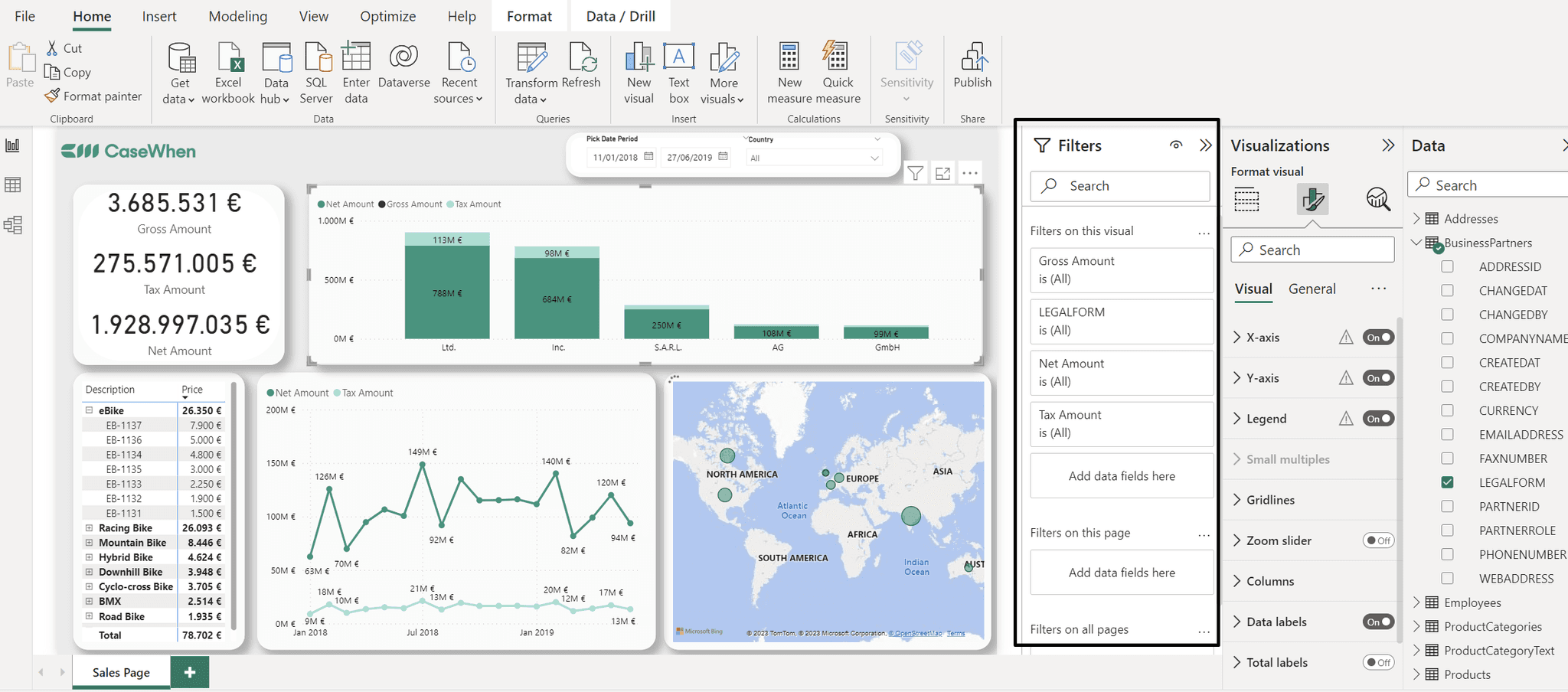The height and width of the screenshot is (692, 1568).
Task: Open the Terms link on the map
Action: 956,635
